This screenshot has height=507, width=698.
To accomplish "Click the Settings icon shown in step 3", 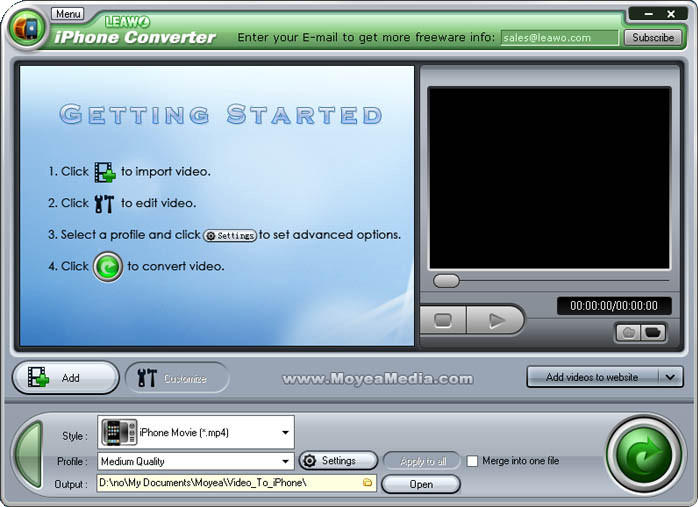I will (x=230, y=235).
